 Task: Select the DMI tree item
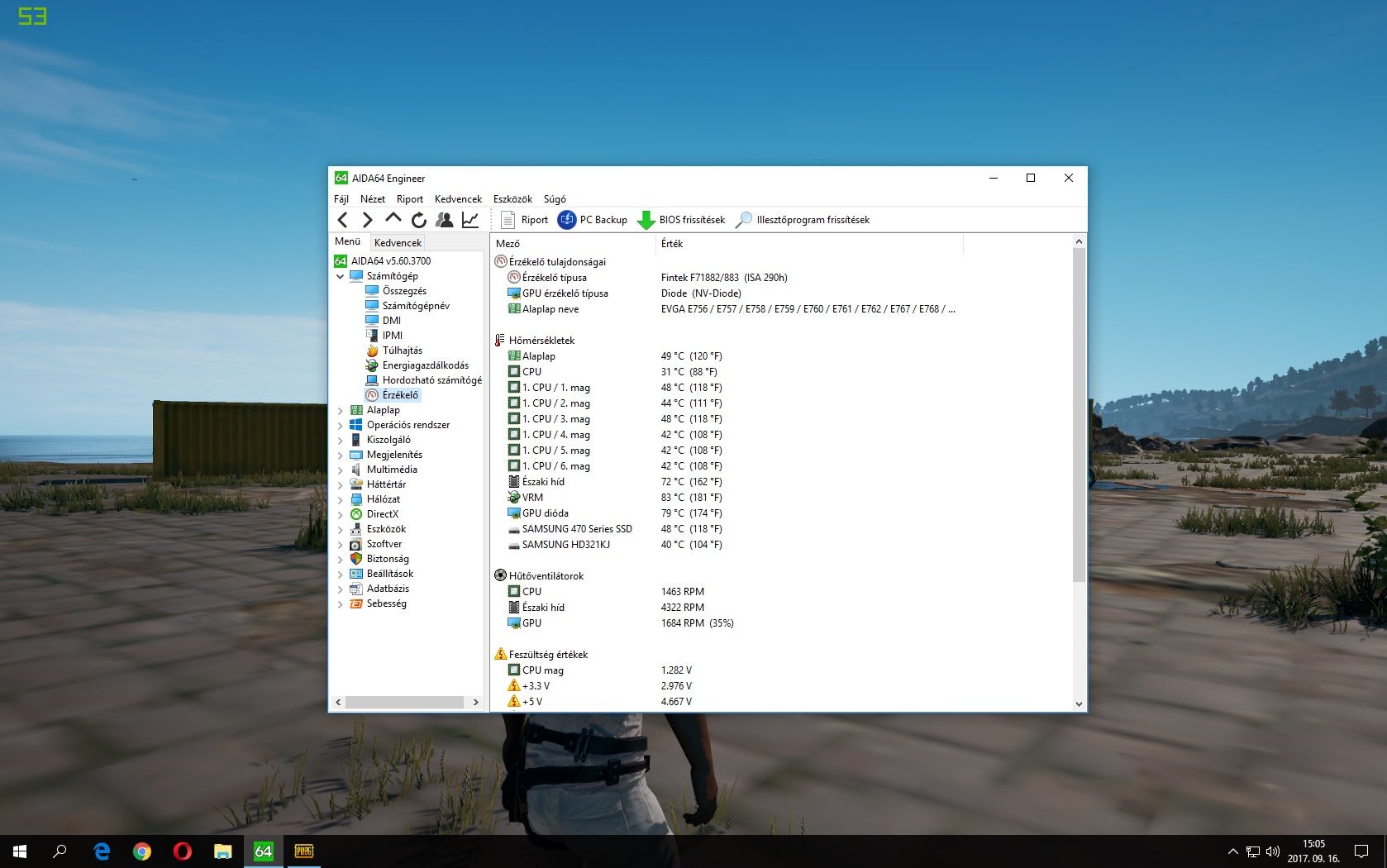384,321
